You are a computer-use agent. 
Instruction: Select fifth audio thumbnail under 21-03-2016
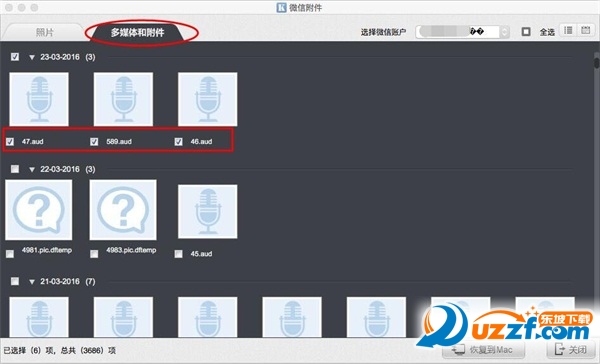(x=376, y=317)
